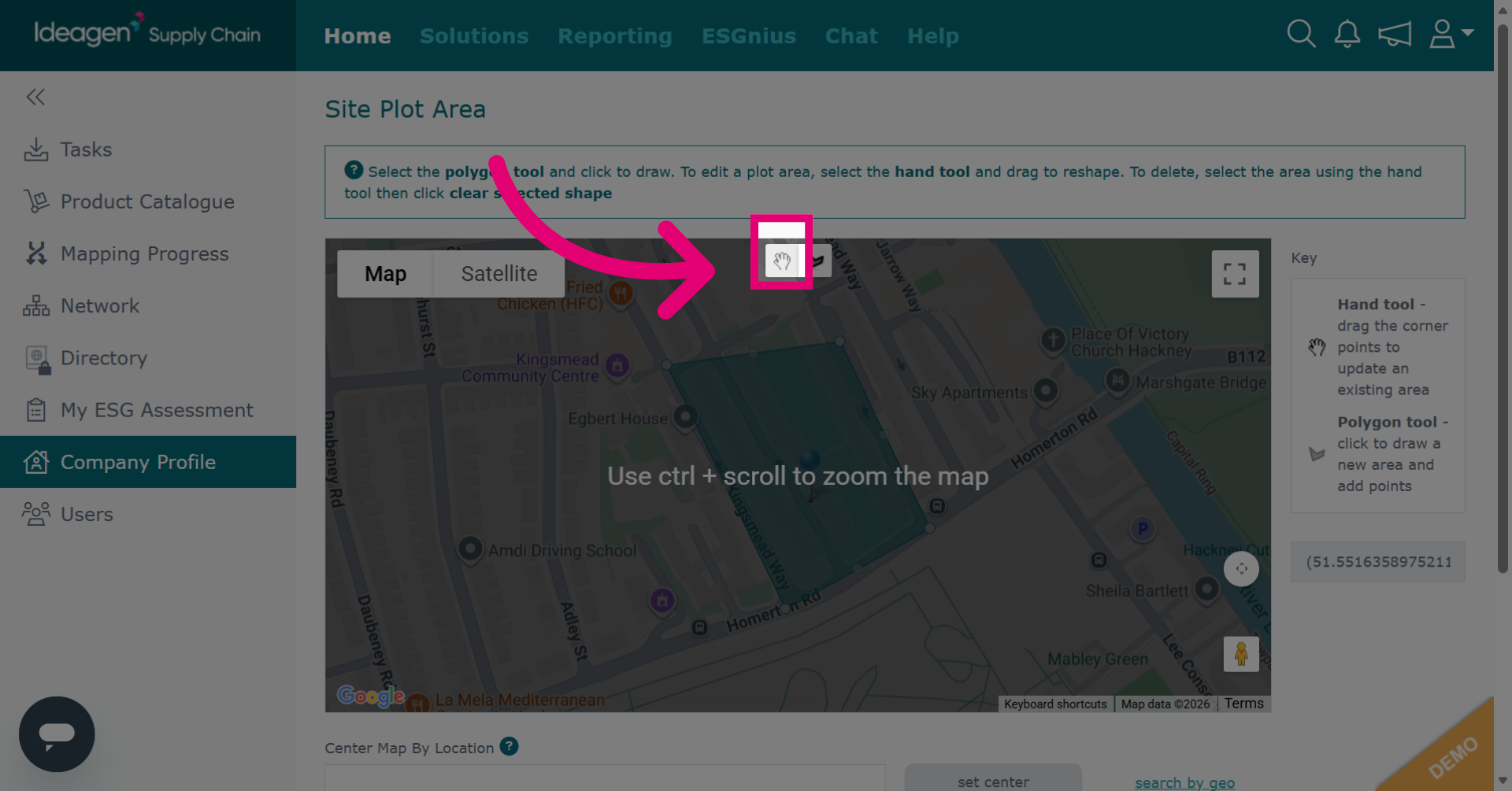Open the search icon in header
The height and width of the screenshot is (791, 1512).
tap(1301, 34)
